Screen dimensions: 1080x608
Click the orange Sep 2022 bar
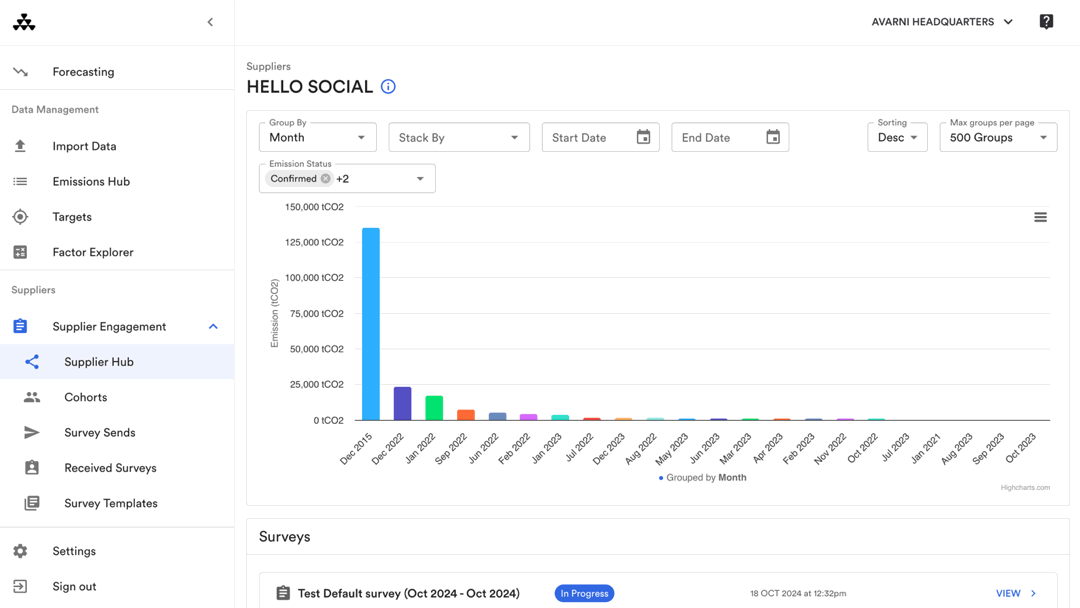(x=466, y=415)
